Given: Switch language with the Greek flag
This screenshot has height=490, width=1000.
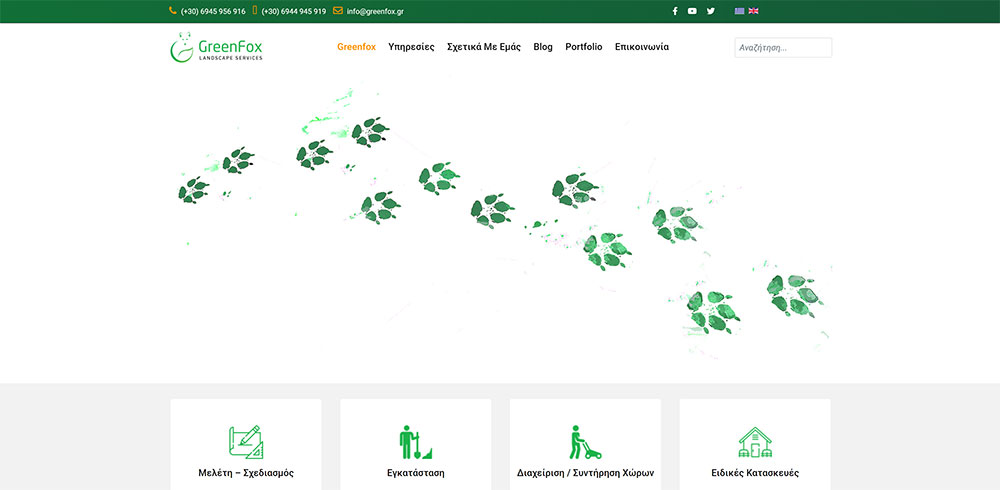Looking at the screenshot, I should pyautogui.click(x=740, y=11).
